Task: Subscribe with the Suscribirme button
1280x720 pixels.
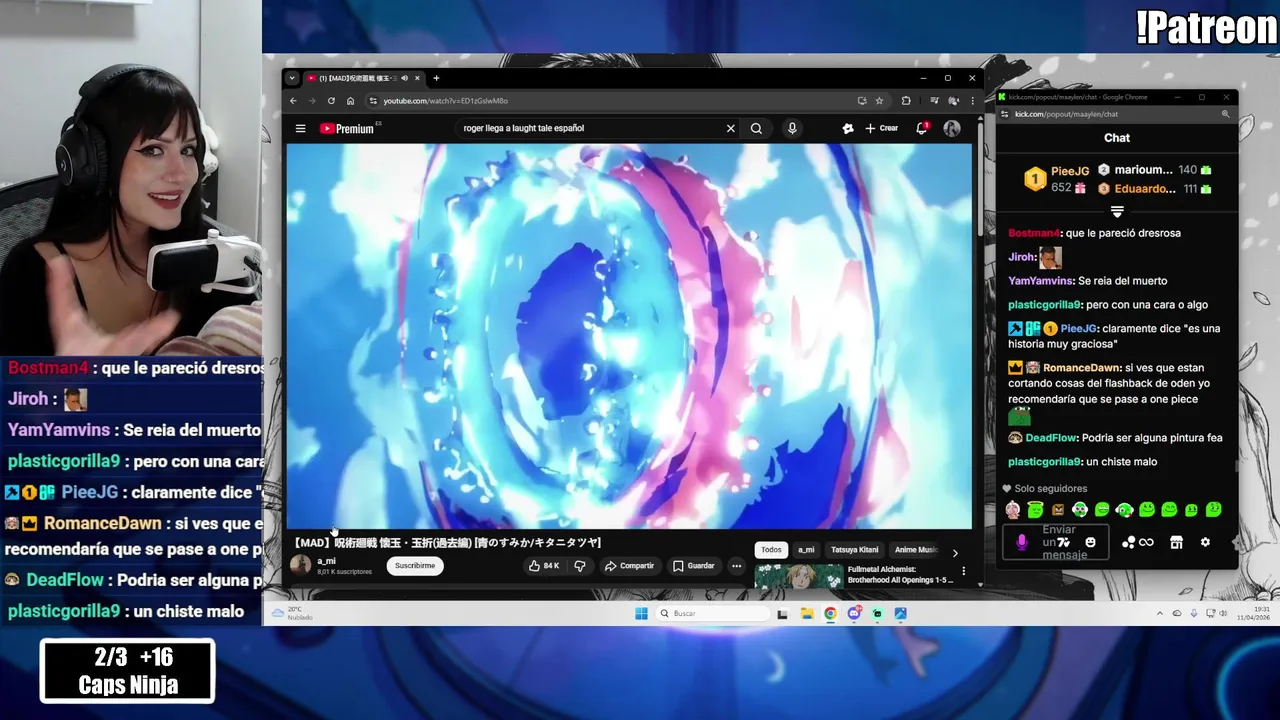Action: [x=415, y=566]
